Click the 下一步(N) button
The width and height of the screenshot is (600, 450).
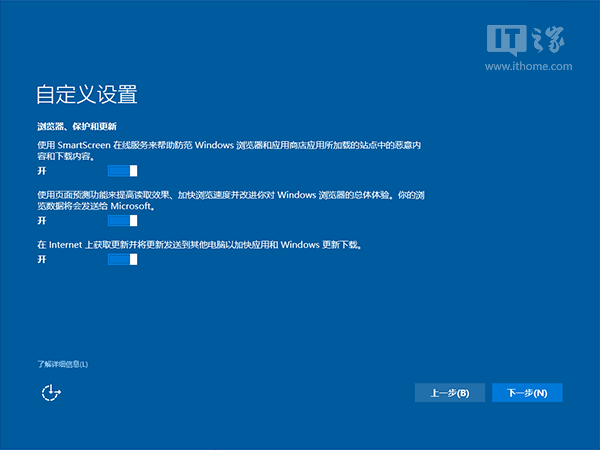point(527,393)
